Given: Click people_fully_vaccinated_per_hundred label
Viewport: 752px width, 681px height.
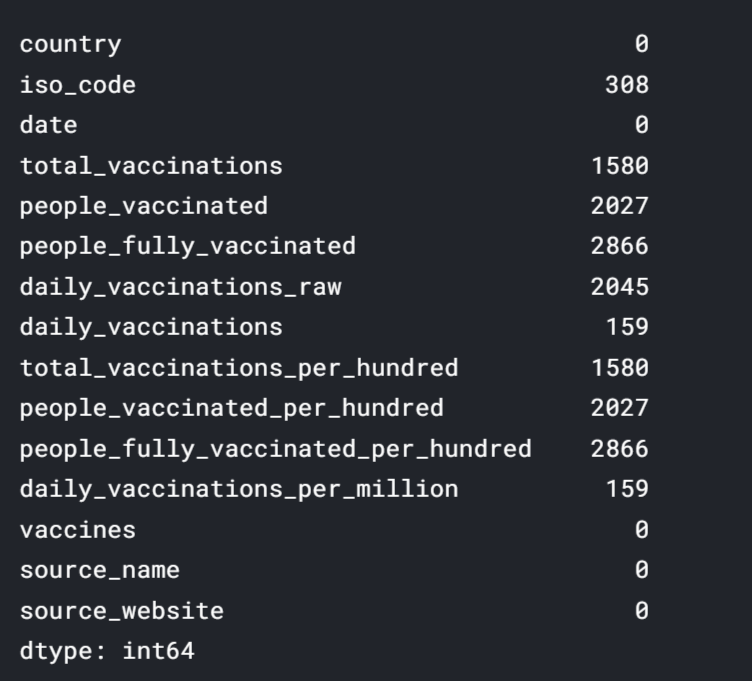Looking at the screenshot, I should (275, 449).
